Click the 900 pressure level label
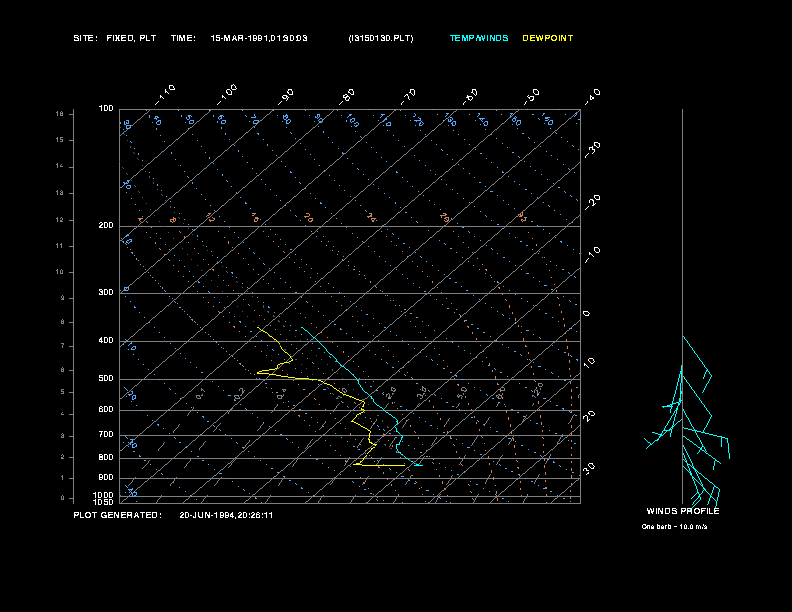Image resolution: width=792 pixels, height=612 pixels. [106, 477]
